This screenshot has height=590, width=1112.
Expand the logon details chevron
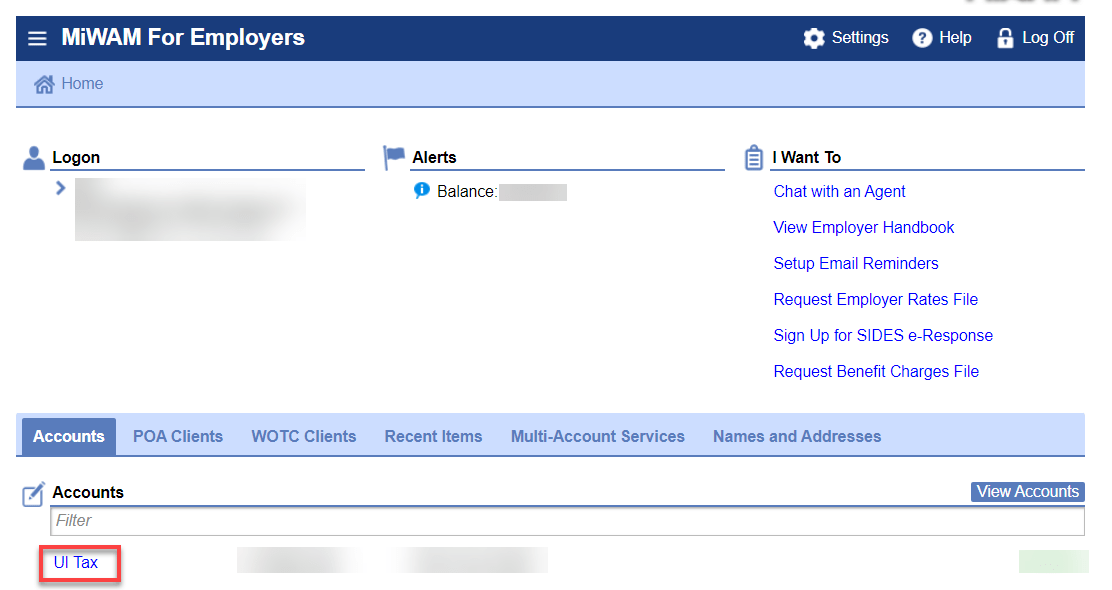tap(60, 188)
